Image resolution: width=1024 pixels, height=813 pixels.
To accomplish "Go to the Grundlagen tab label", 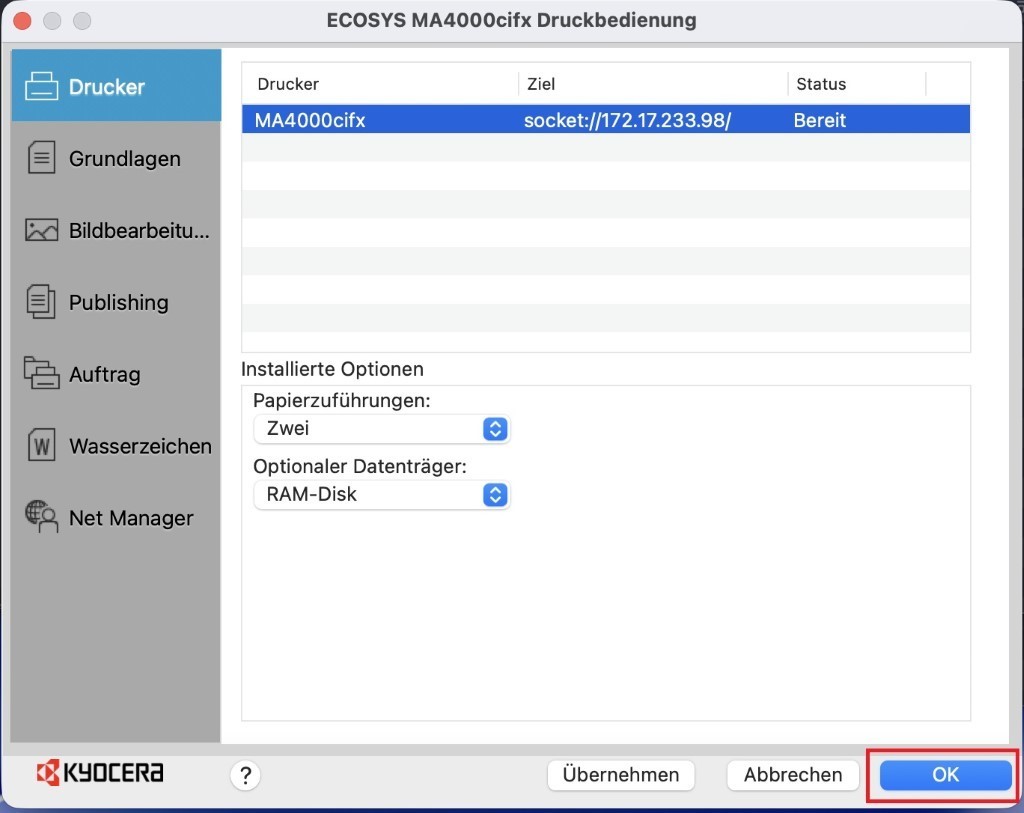I will (125, 159).
